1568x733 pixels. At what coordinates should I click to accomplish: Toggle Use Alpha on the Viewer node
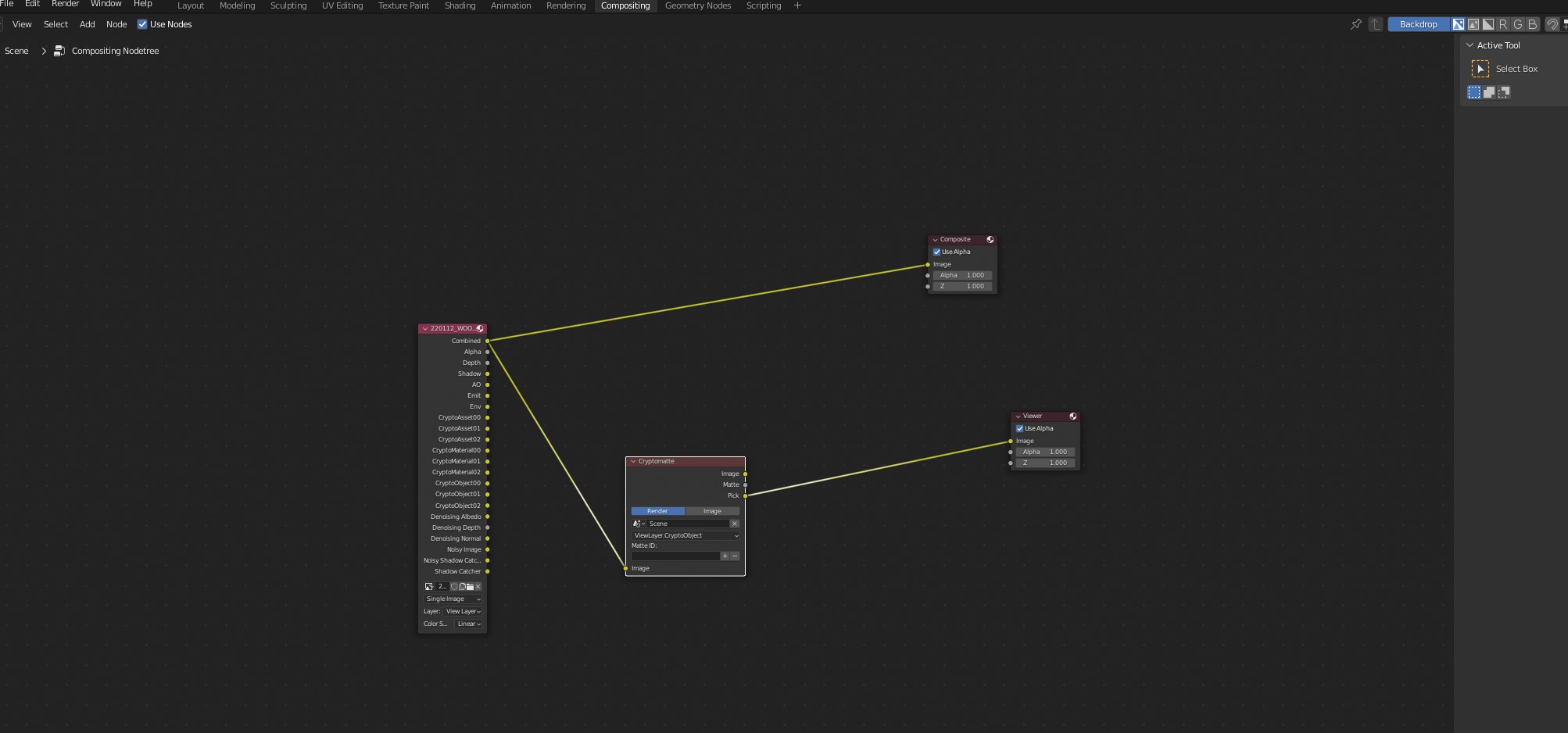[1019, 428]
